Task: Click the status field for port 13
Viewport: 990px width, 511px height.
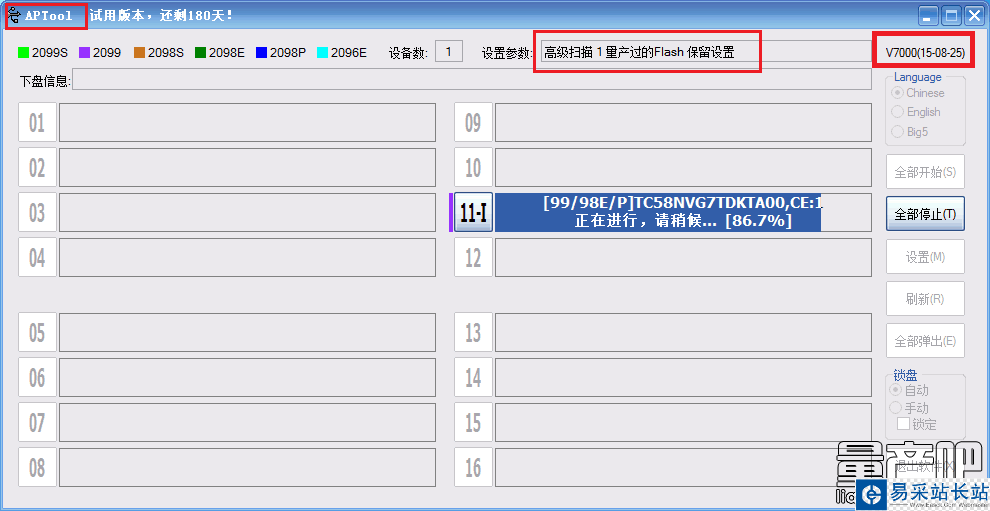Action: point(684,332)
